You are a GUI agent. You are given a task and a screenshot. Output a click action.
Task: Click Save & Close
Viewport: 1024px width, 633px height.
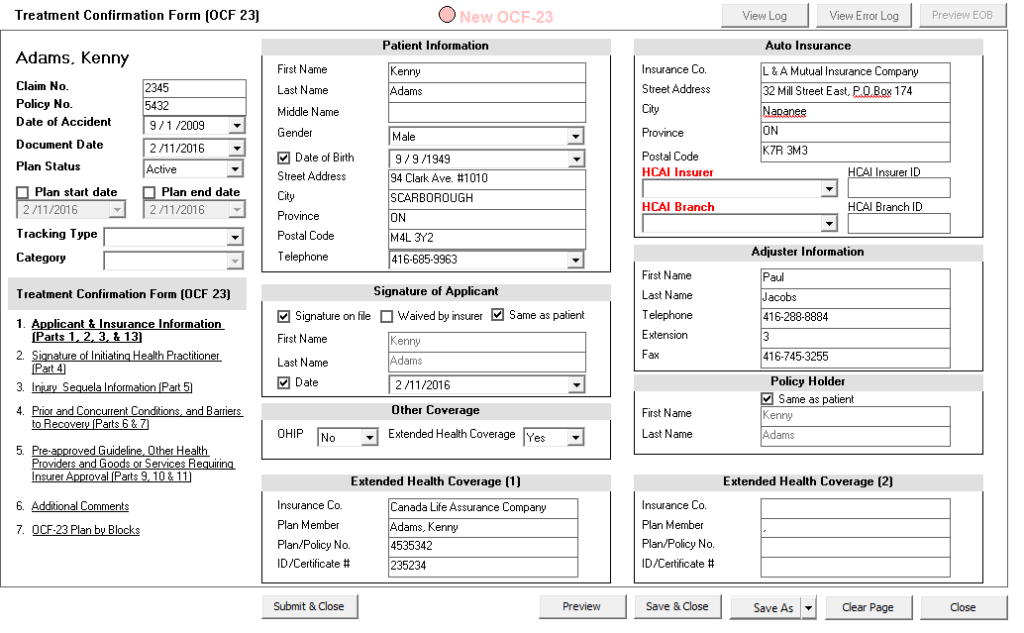tap(677, 606)
